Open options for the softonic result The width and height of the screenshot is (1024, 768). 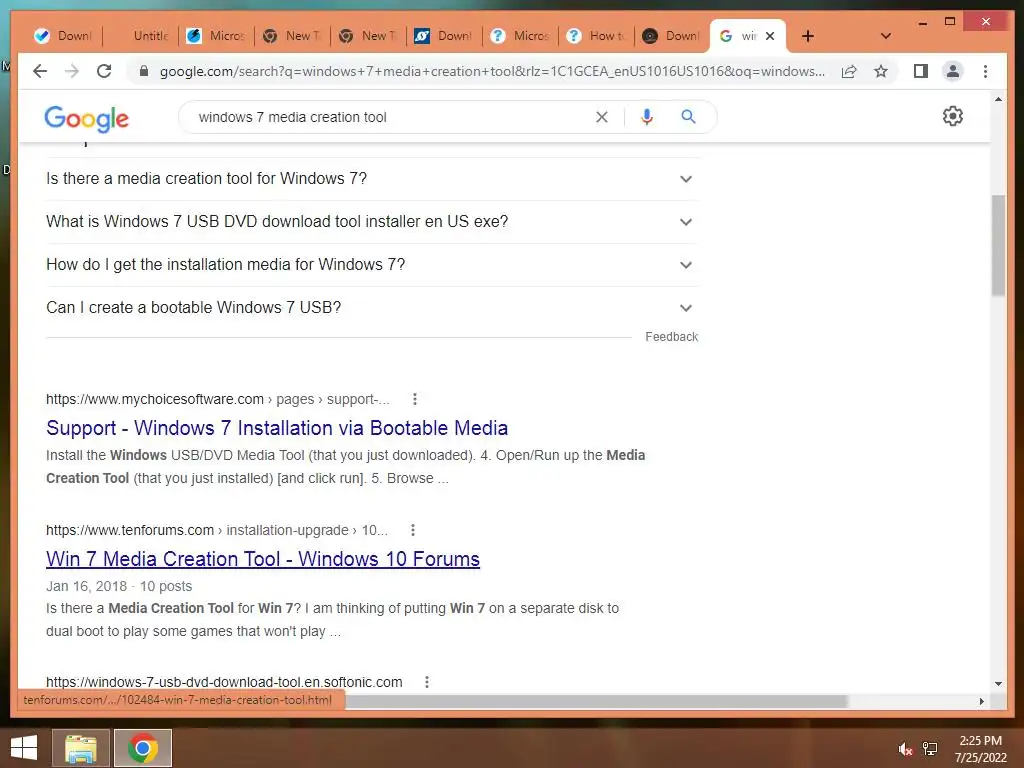(426, 682)
